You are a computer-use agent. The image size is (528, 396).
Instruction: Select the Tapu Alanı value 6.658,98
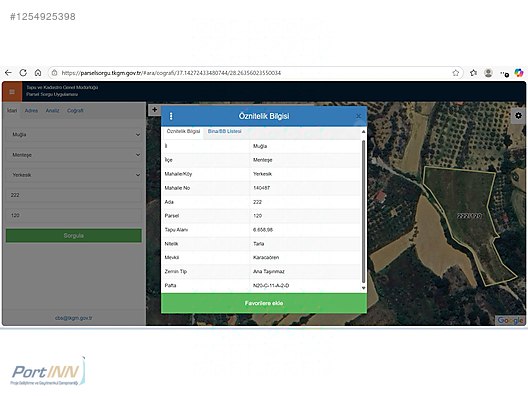[x=263, y=230]
